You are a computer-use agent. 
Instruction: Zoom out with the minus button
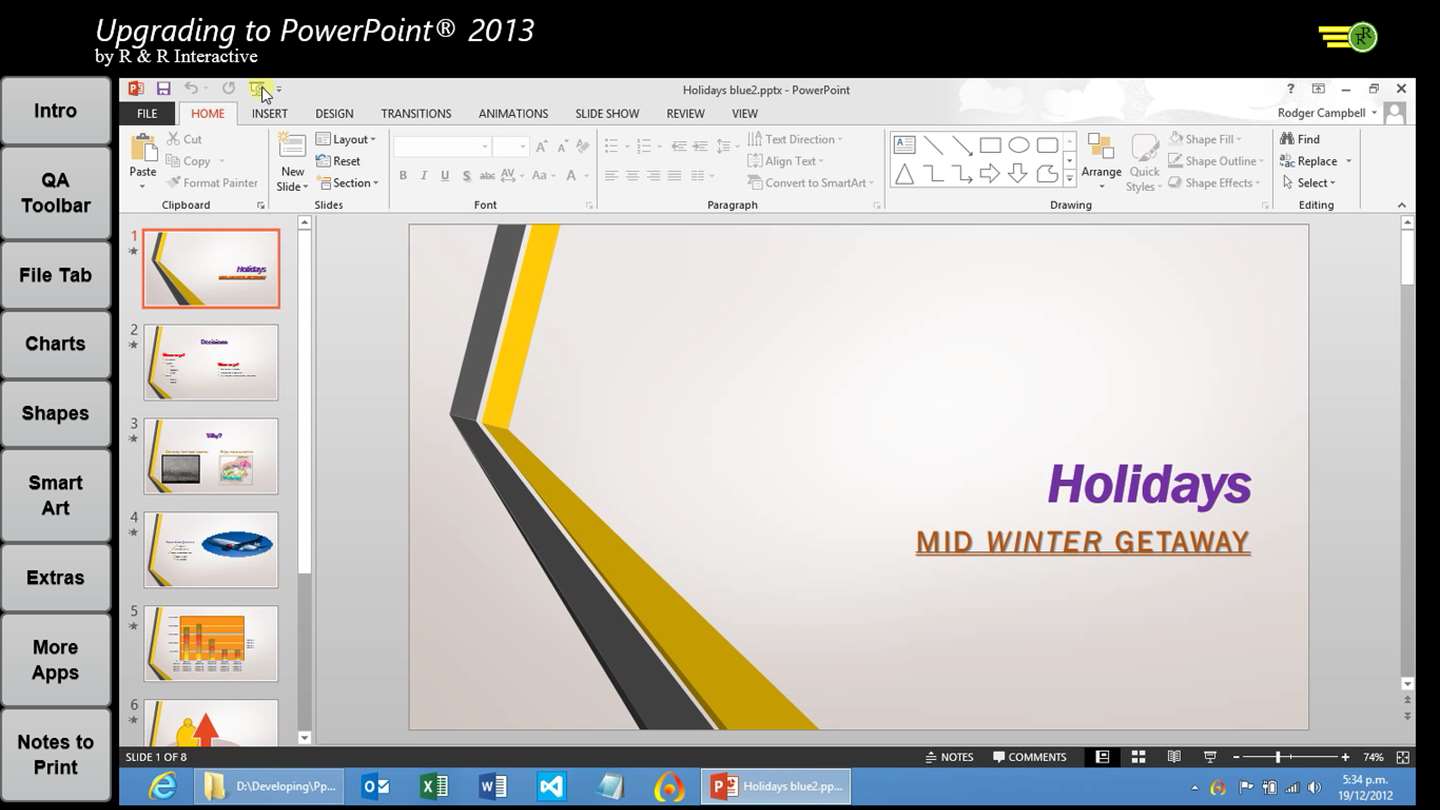point(1236,757)
